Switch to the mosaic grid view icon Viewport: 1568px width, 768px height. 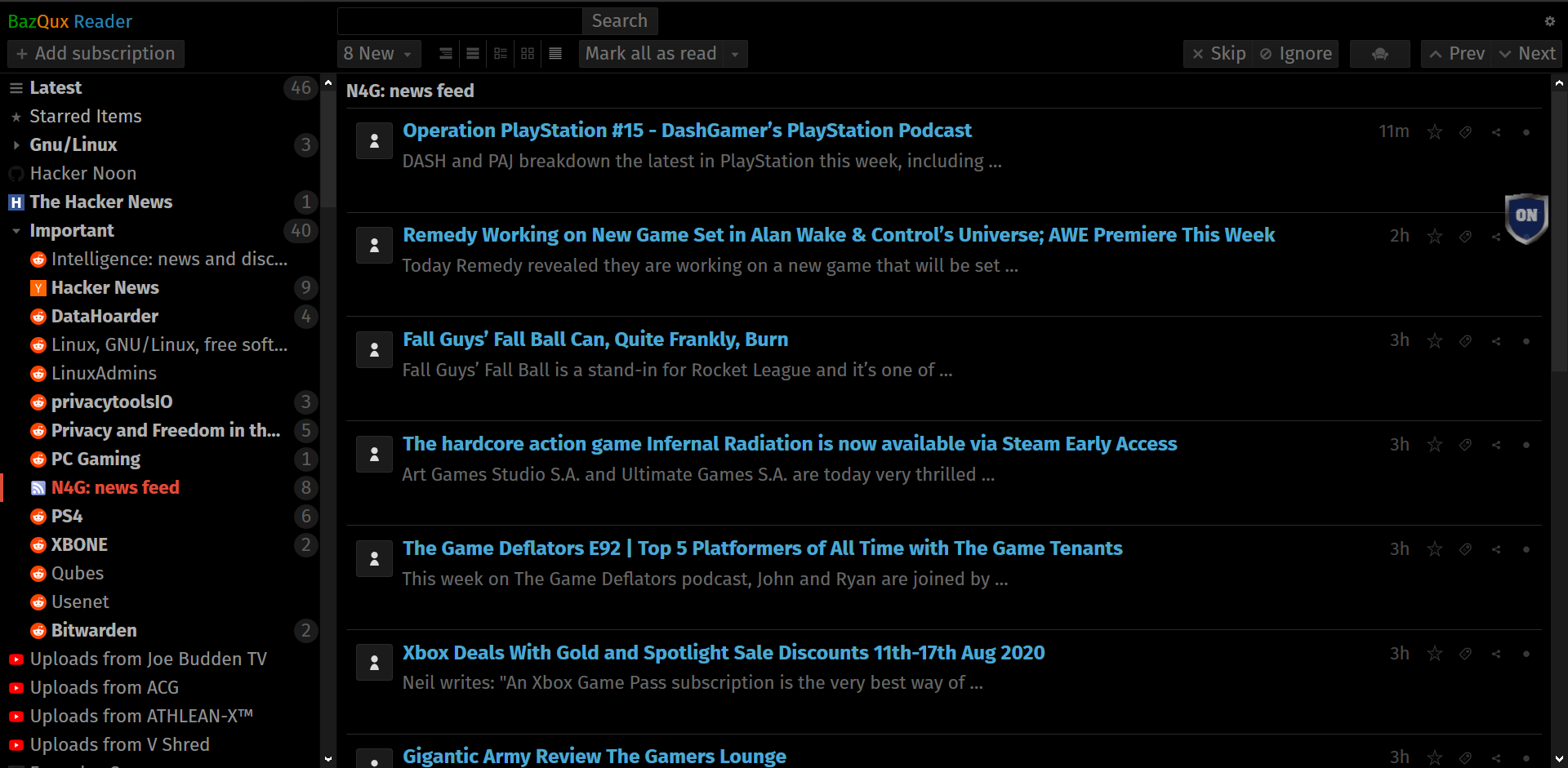528,54
